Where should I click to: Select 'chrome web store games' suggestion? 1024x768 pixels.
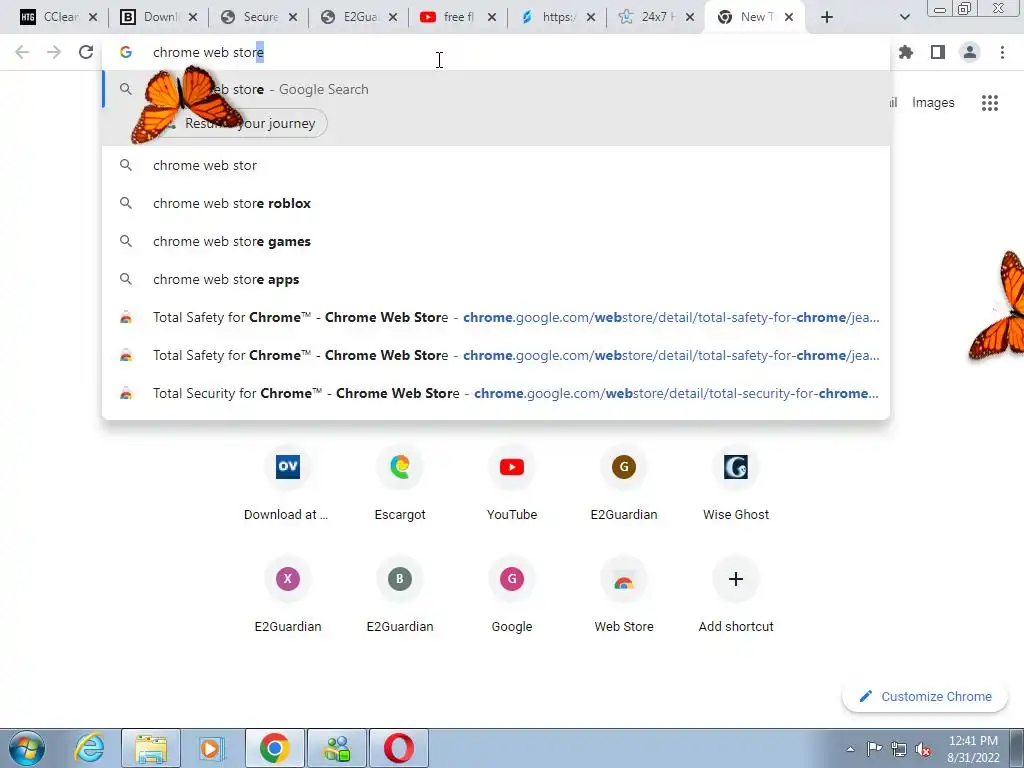[x=496, y=241]
